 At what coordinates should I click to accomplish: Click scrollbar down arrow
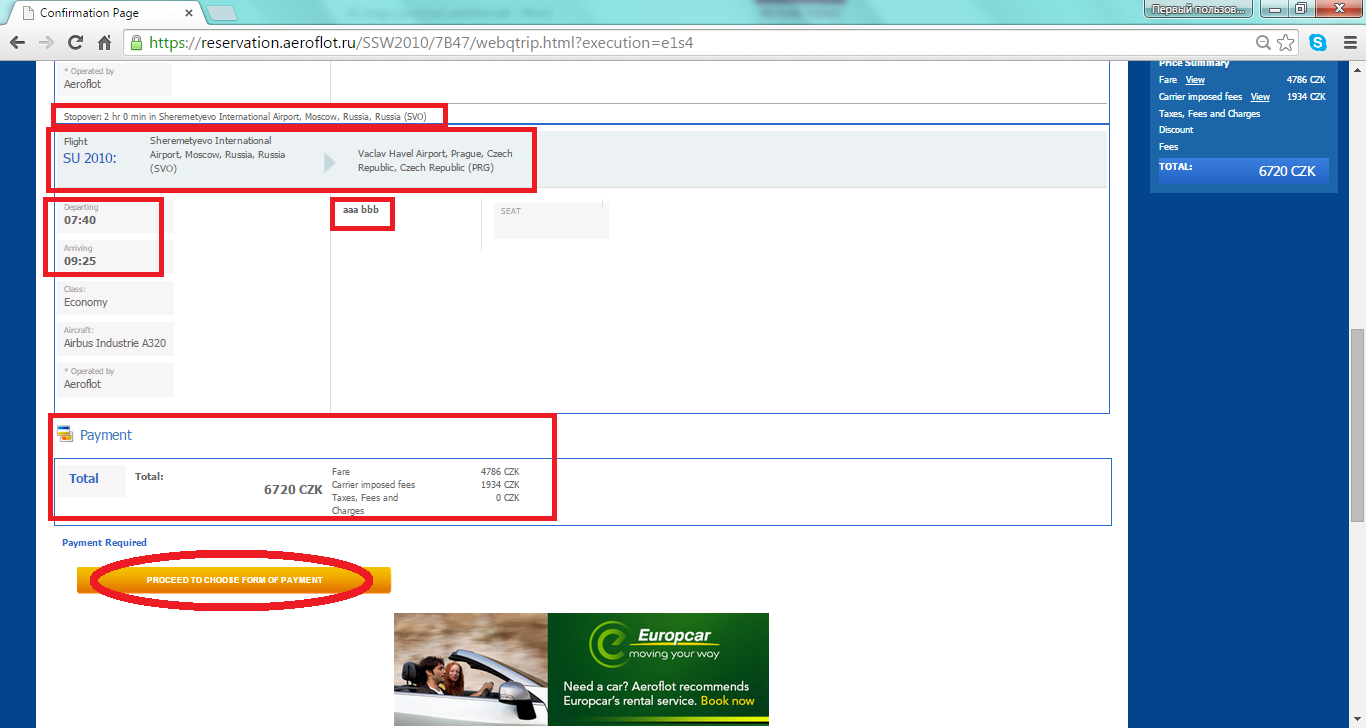[x=1357, y=719]
